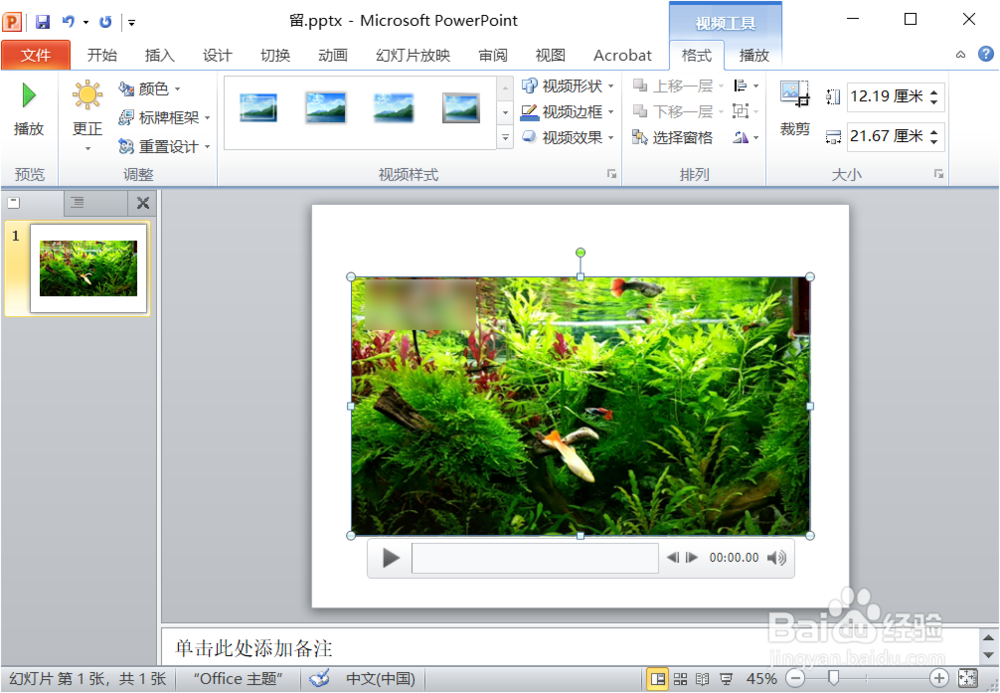Switch to the 动画 tab
Screen dimensions: 1000x693
coord(333,55)
